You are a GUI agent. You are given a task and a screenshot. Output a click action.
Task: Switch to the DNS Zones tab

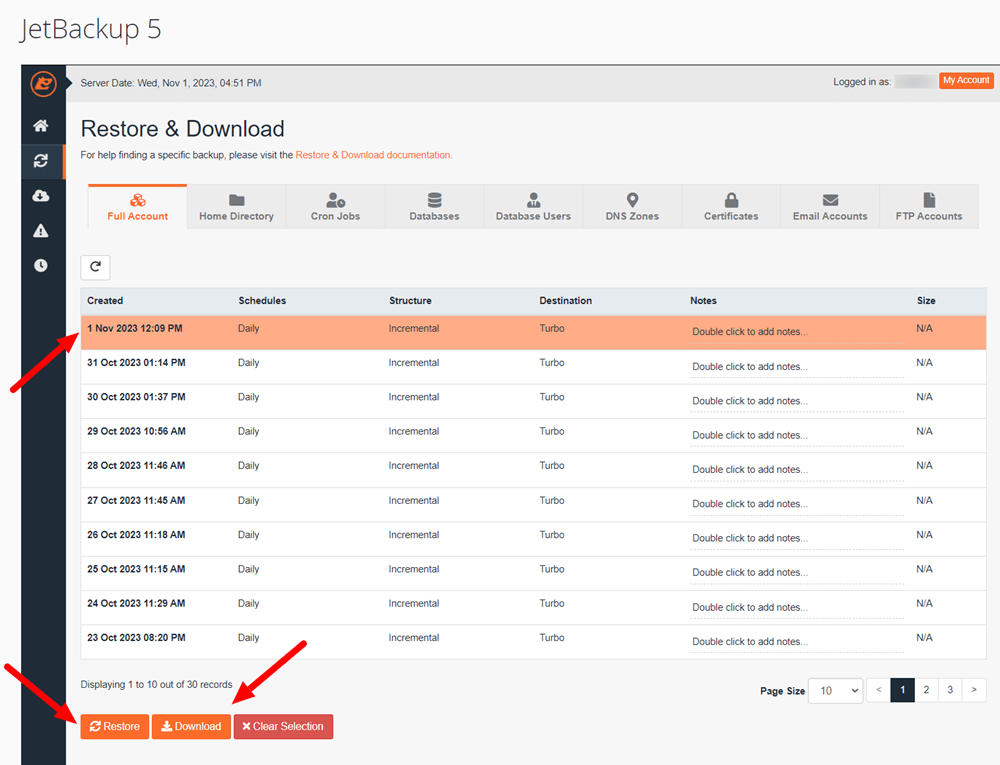click(x=632, y=207)
